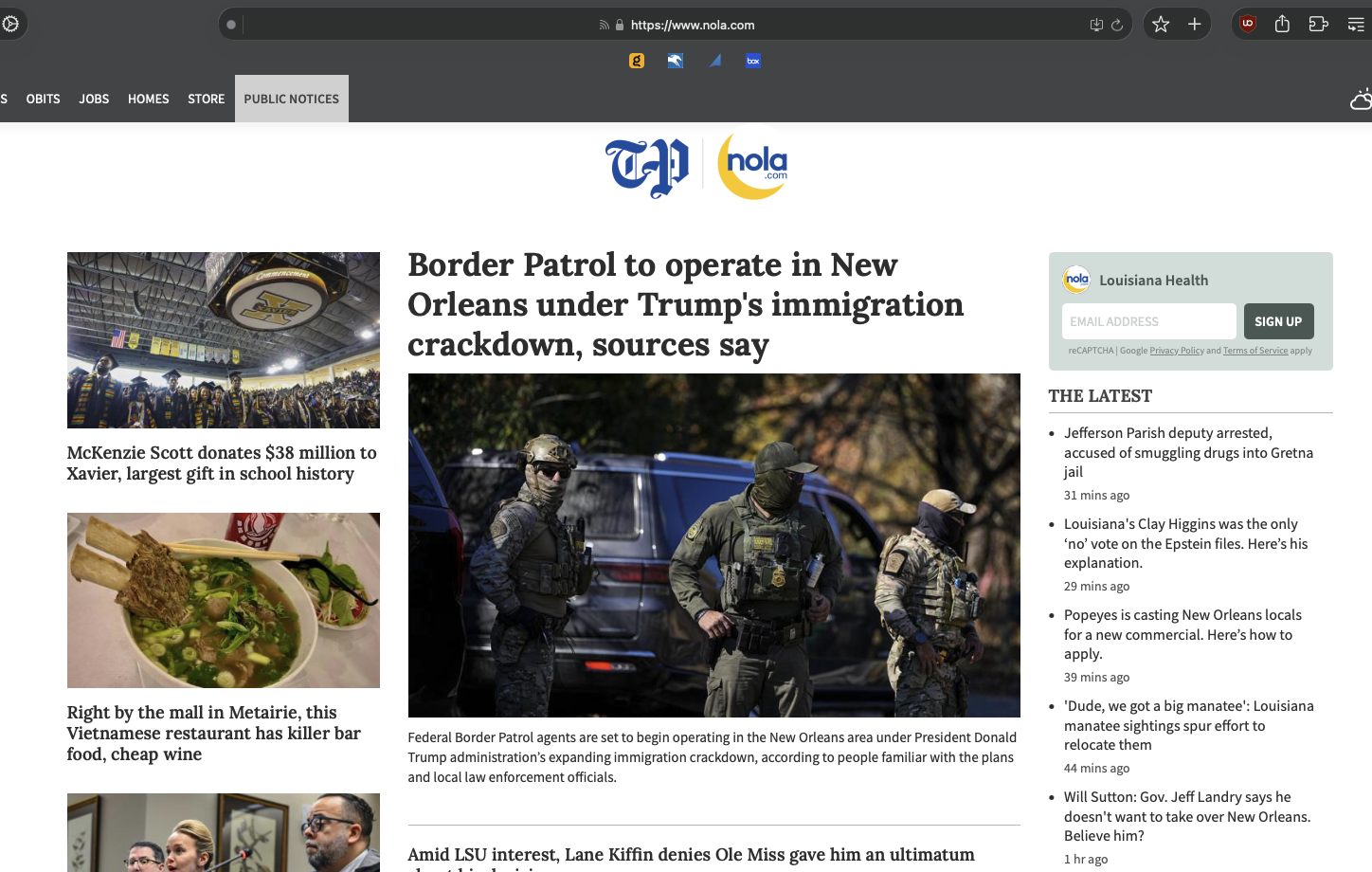
Task: Click the Xavier graduation photo thumbnail
Action: pos(224,340)
